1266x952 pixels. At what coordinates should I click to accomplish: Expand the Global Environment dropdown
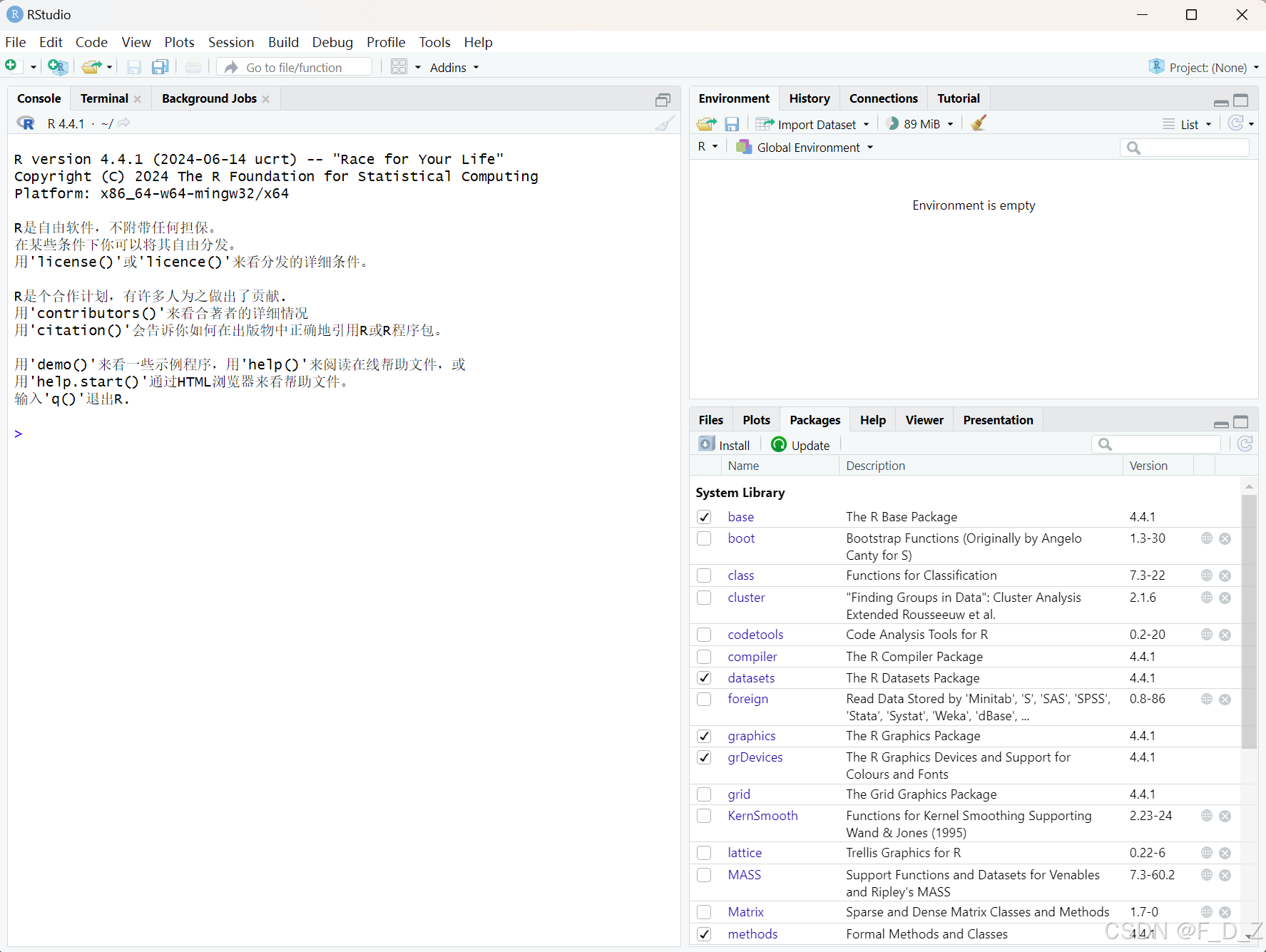[x=805, y=148]
